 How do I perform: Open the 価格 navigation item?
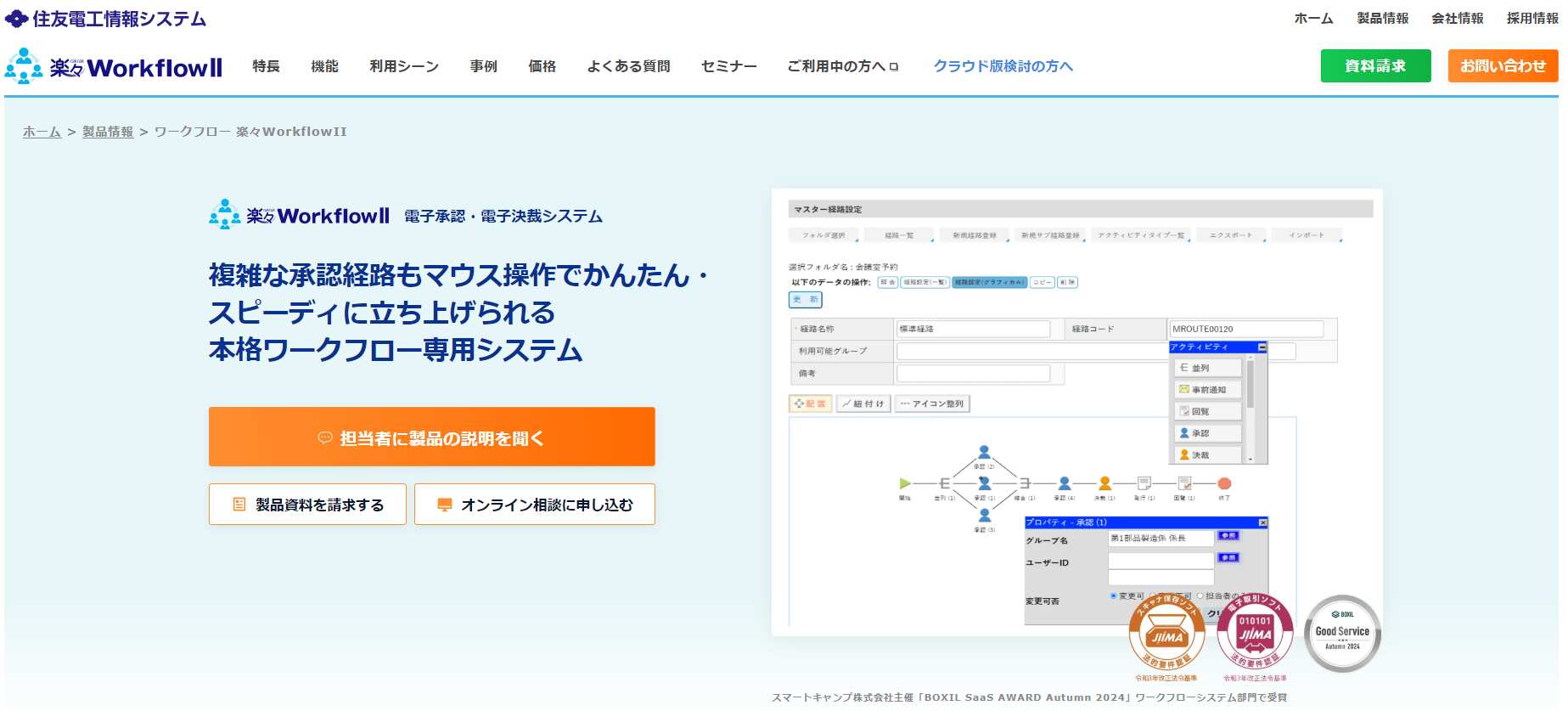pyautogui.click(x=542, y=66)
